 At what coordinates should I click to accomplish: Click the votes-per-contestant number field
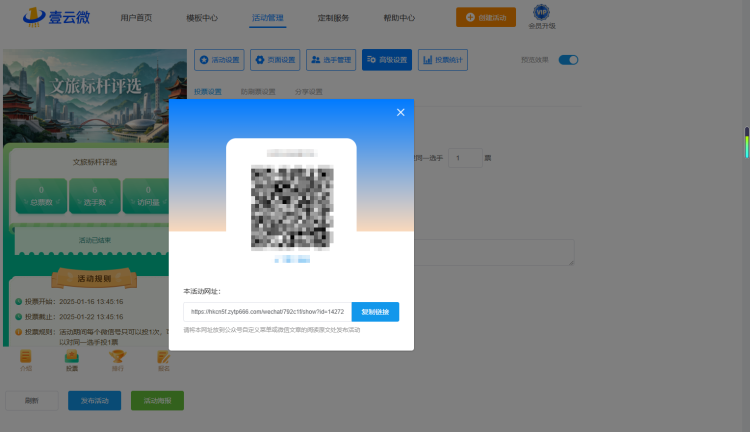[465, 158]
